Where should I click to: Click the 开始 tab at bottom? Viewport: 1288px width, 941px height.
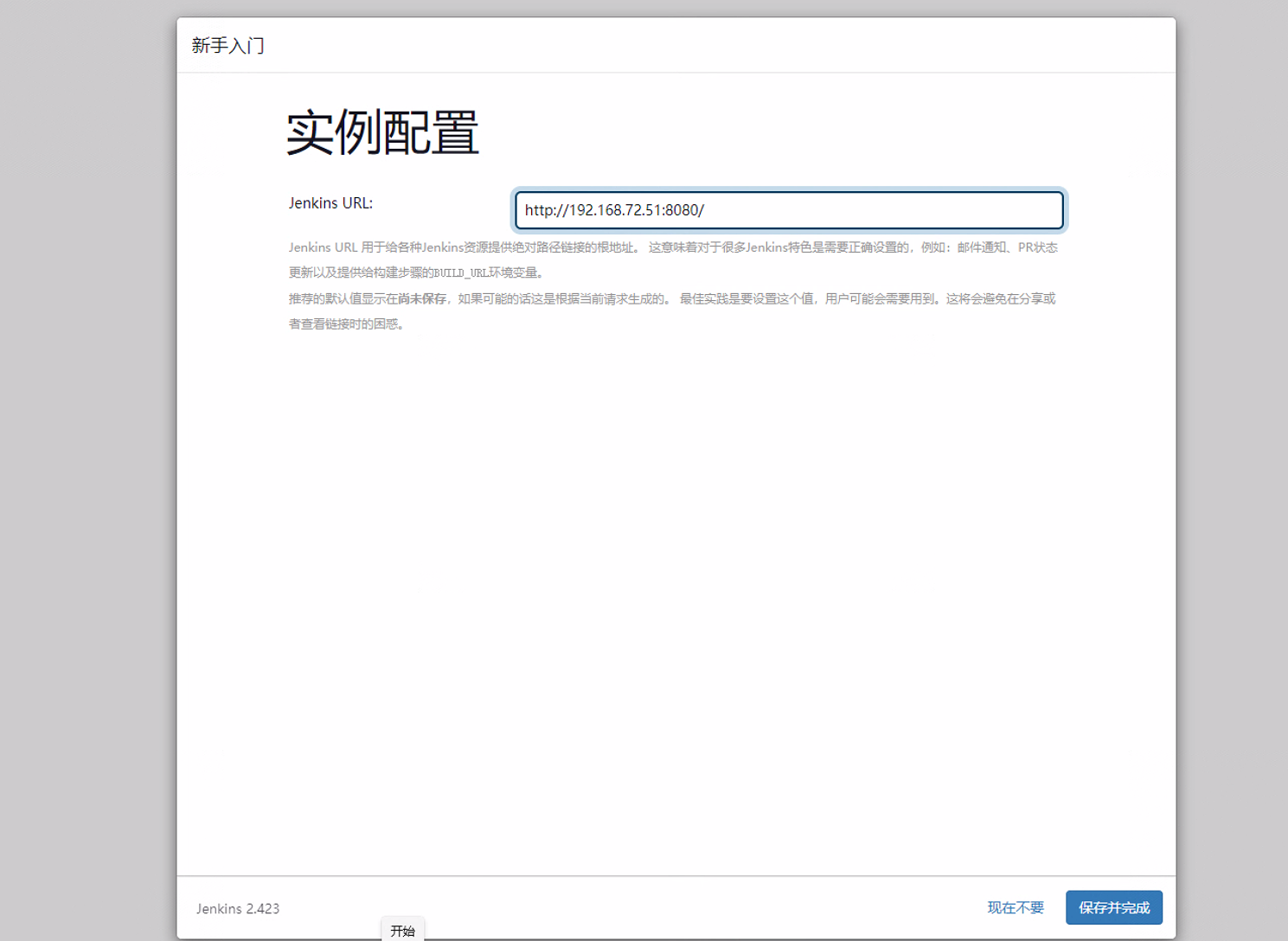coord(402,931)
